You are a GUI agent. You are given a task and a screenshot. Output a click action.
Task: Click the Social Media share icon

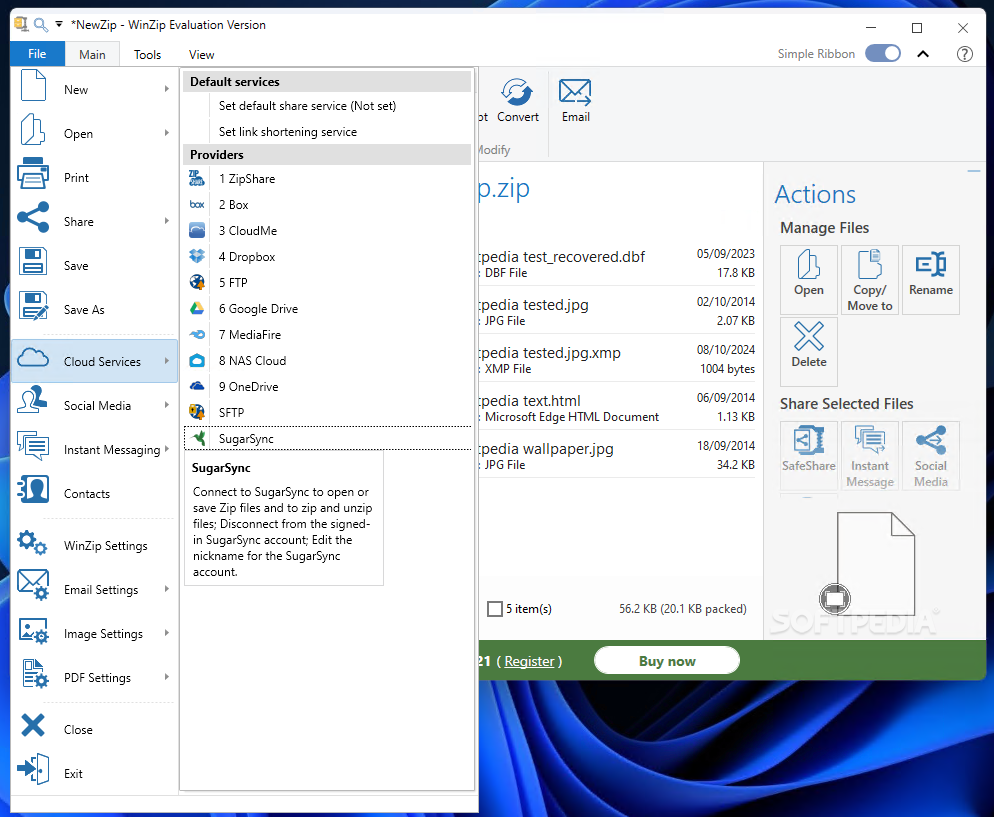point(931,440)
